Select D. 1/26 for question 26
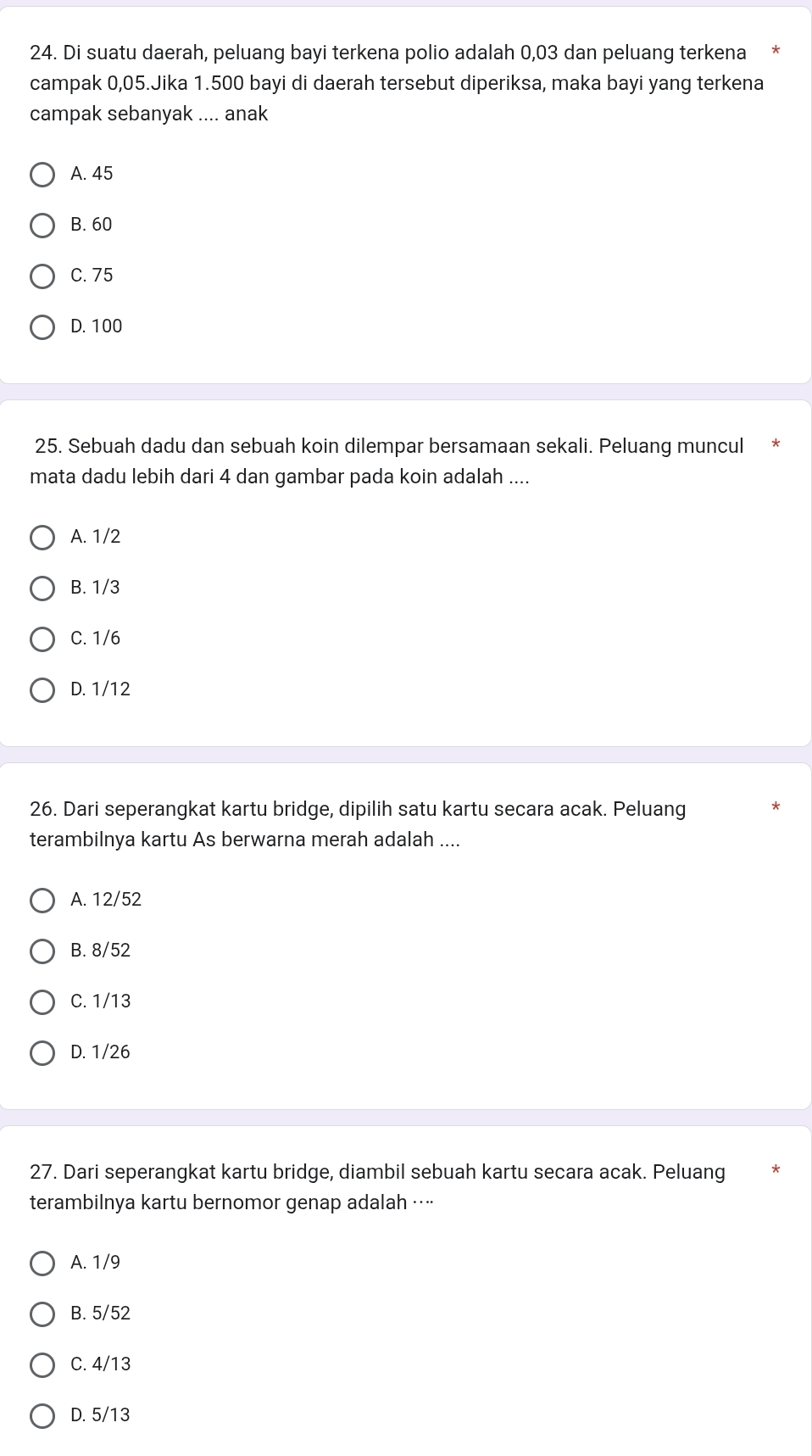The image size is (812, 1456). pos(42,1053)
